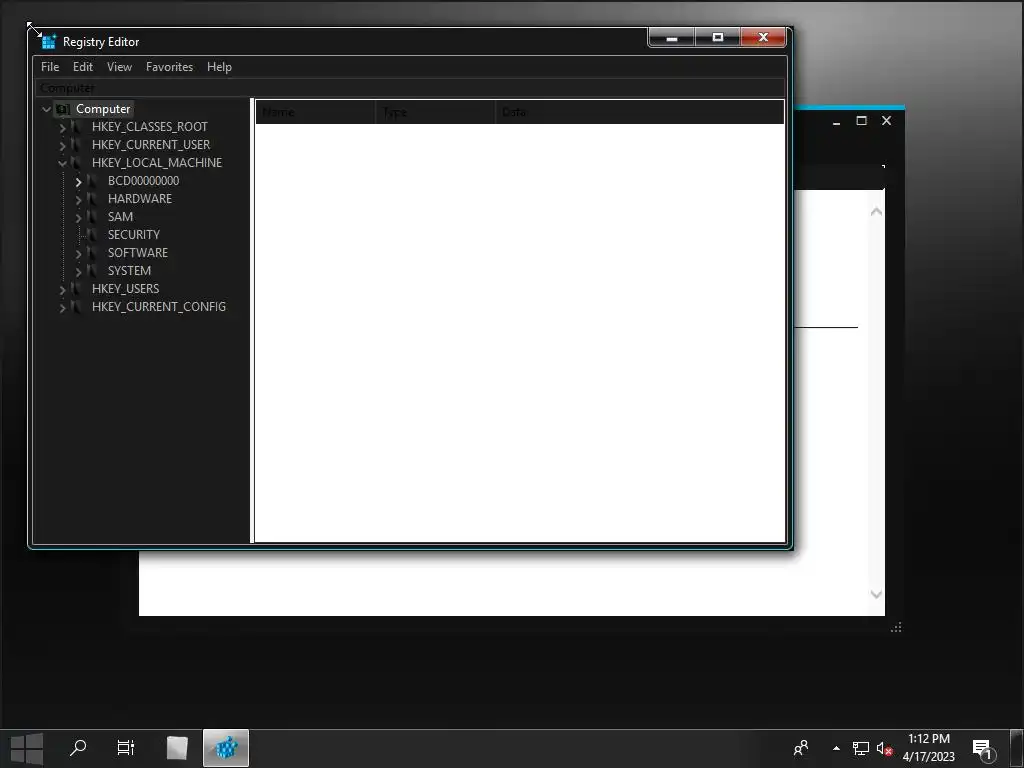Image resolution: width=1024 pixels, height=768 pixels.
Task: Click the Registry Editor title bar icon
Action: click(48, 42)
